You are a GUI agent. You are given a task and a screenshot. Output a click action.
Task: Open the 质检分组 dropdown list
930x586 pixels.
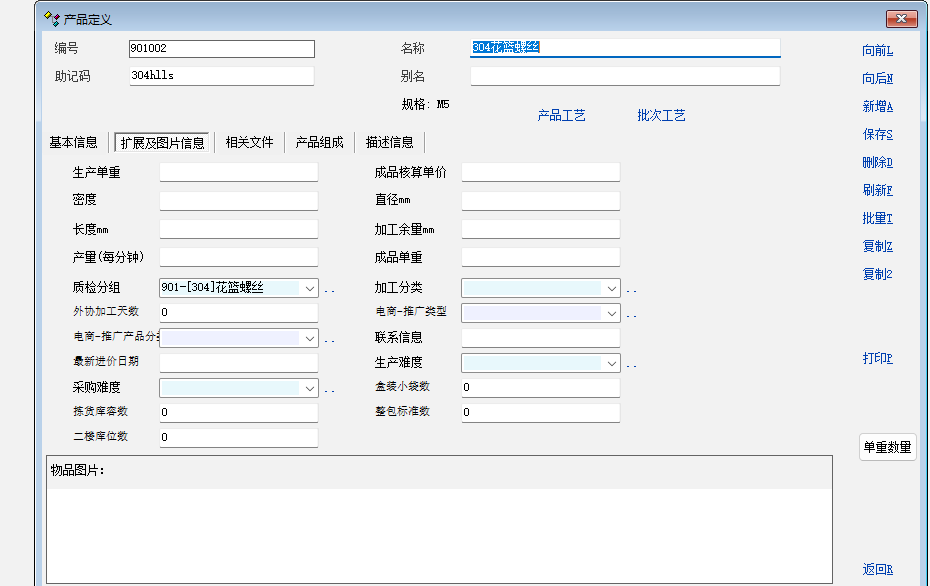309,288
